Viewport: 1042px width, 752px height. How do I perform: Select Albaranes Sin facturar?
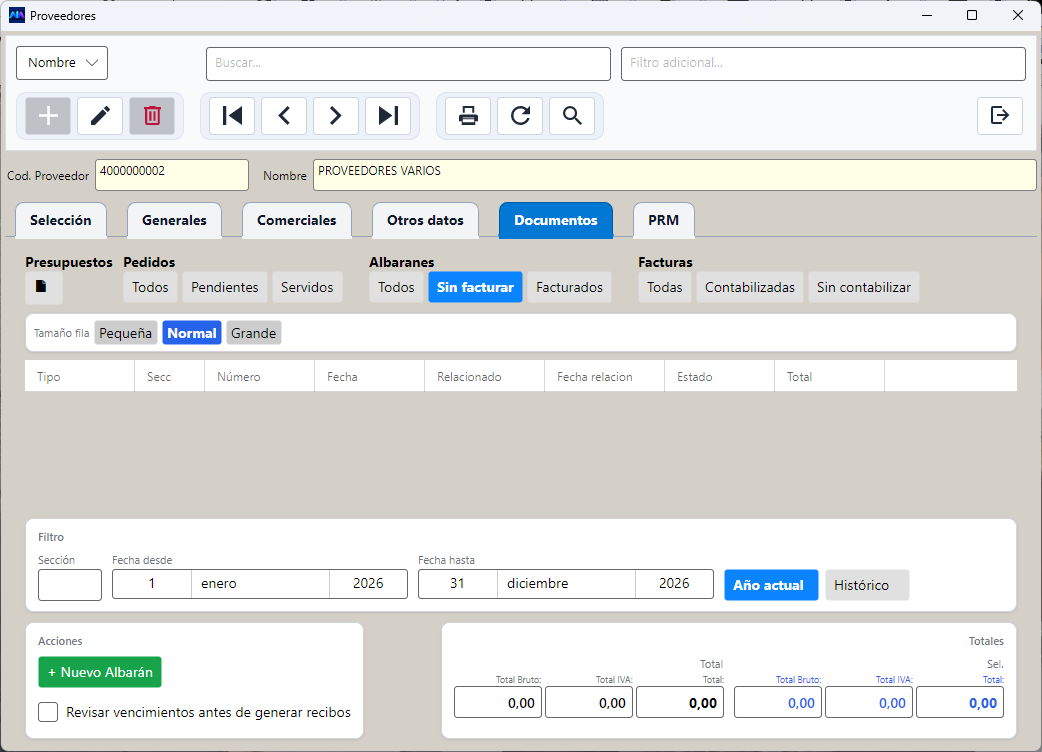(475, 287)
